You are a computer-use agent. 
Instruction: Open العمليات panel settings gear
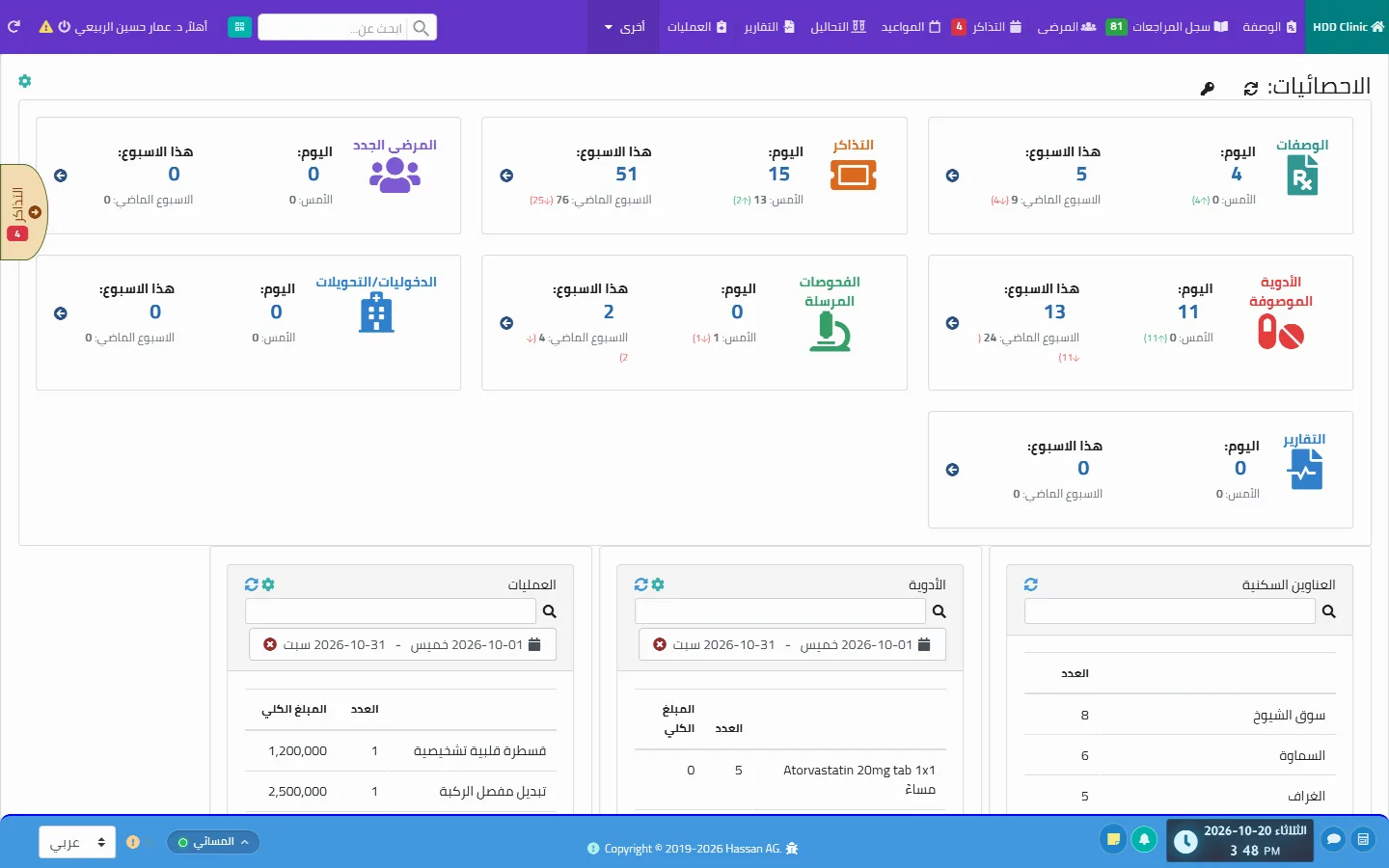pyautogui.click(x=268, y=584)
